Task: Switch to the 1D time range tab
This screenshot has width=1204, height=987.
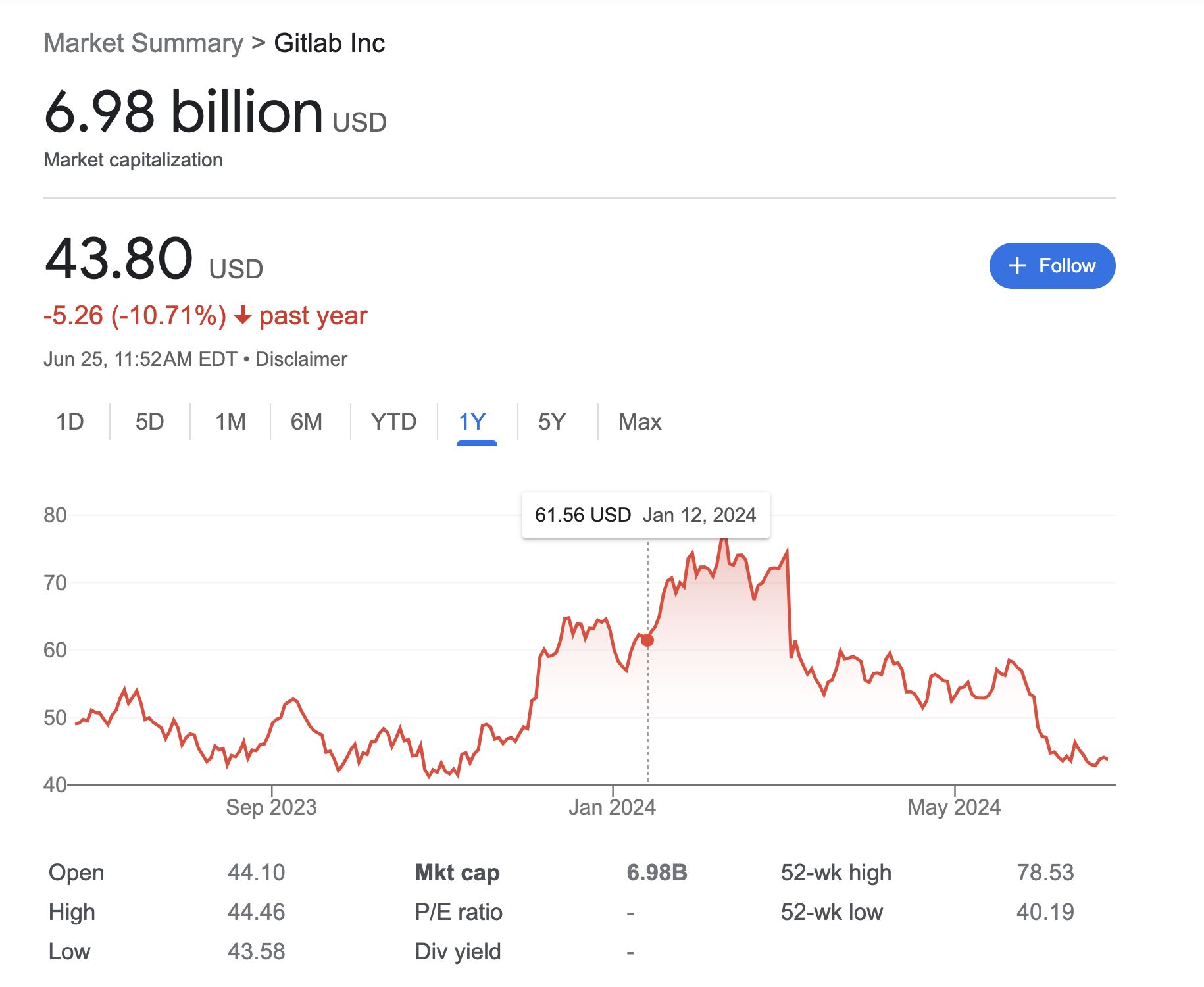Action: pos(70,422)
